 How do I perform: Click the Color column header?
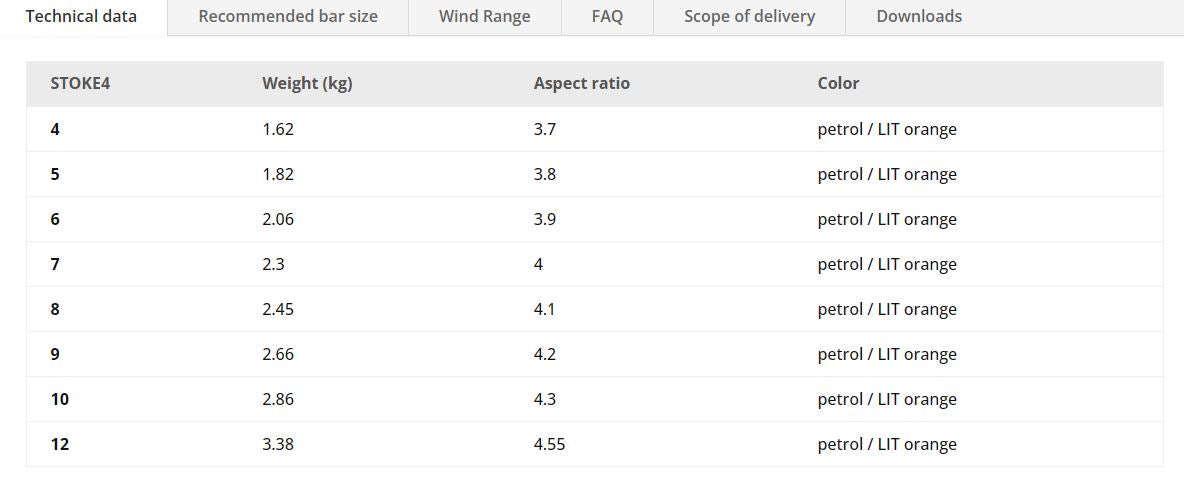(x=838, y=83)
